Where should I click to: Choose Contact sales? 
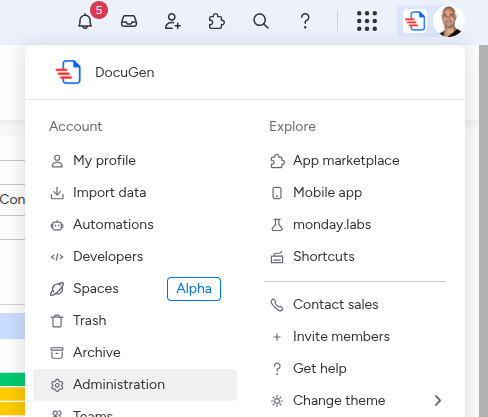336,305
